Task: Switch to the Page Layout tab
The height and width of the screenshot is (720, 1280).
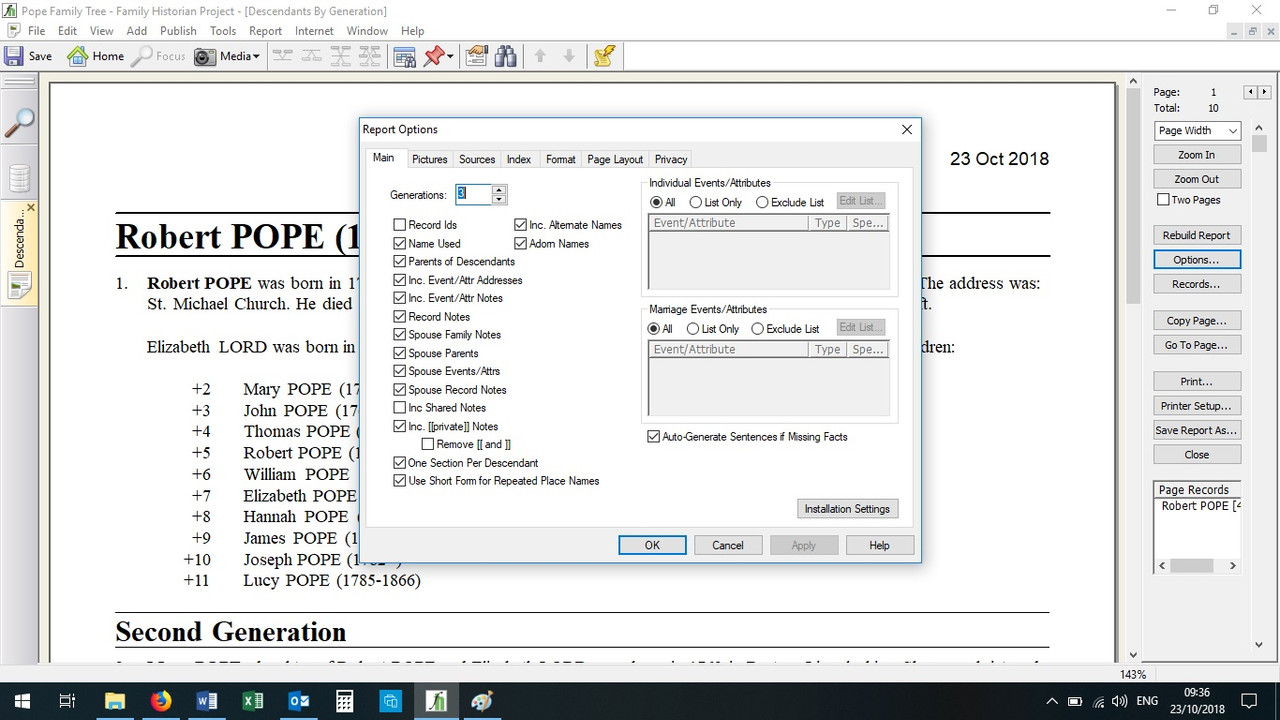Action: pos(615,159)
